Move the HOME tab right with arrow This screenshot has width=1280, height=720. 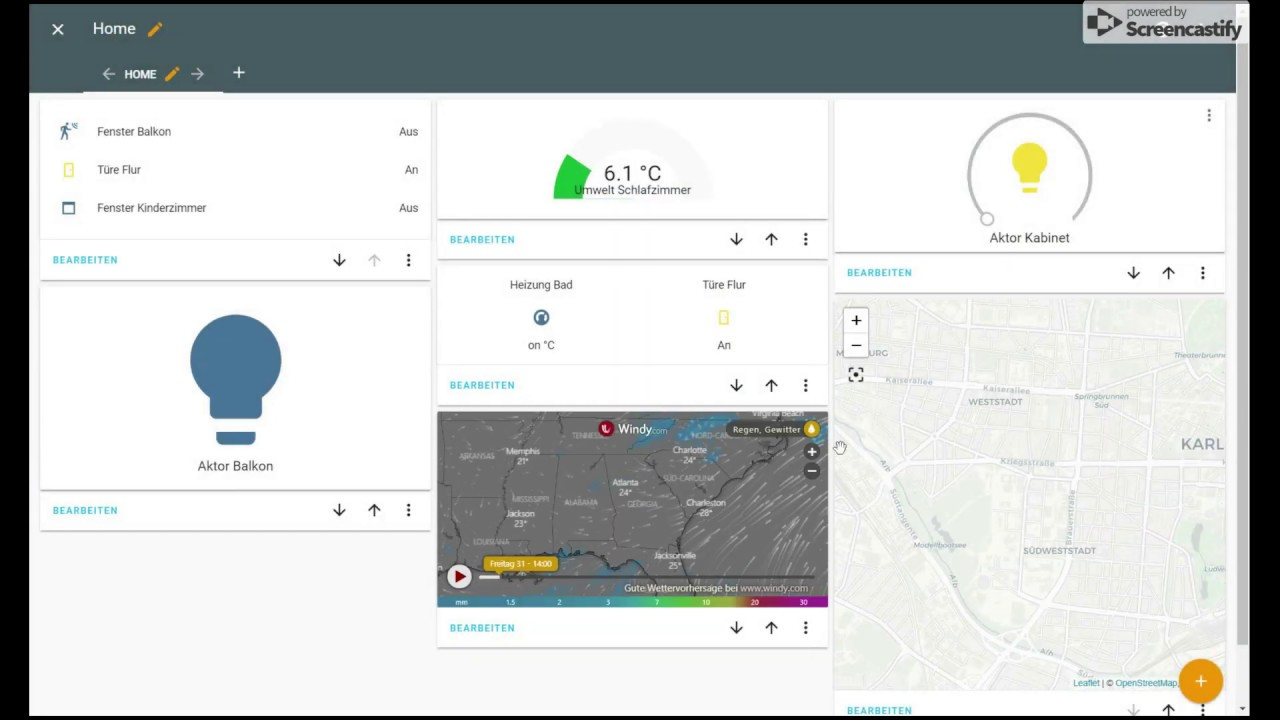click(x=197, y=74)
